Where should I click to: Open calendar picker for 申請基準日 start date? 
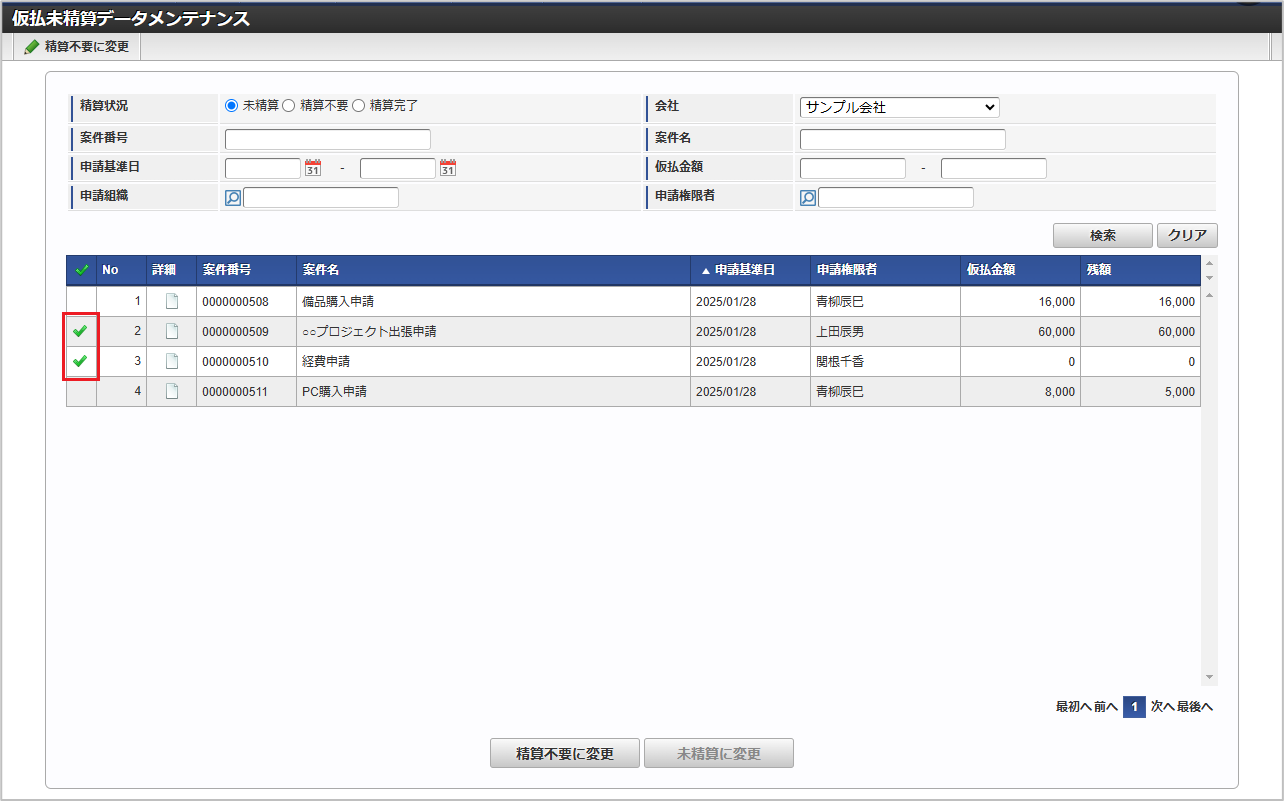(313, 168)
